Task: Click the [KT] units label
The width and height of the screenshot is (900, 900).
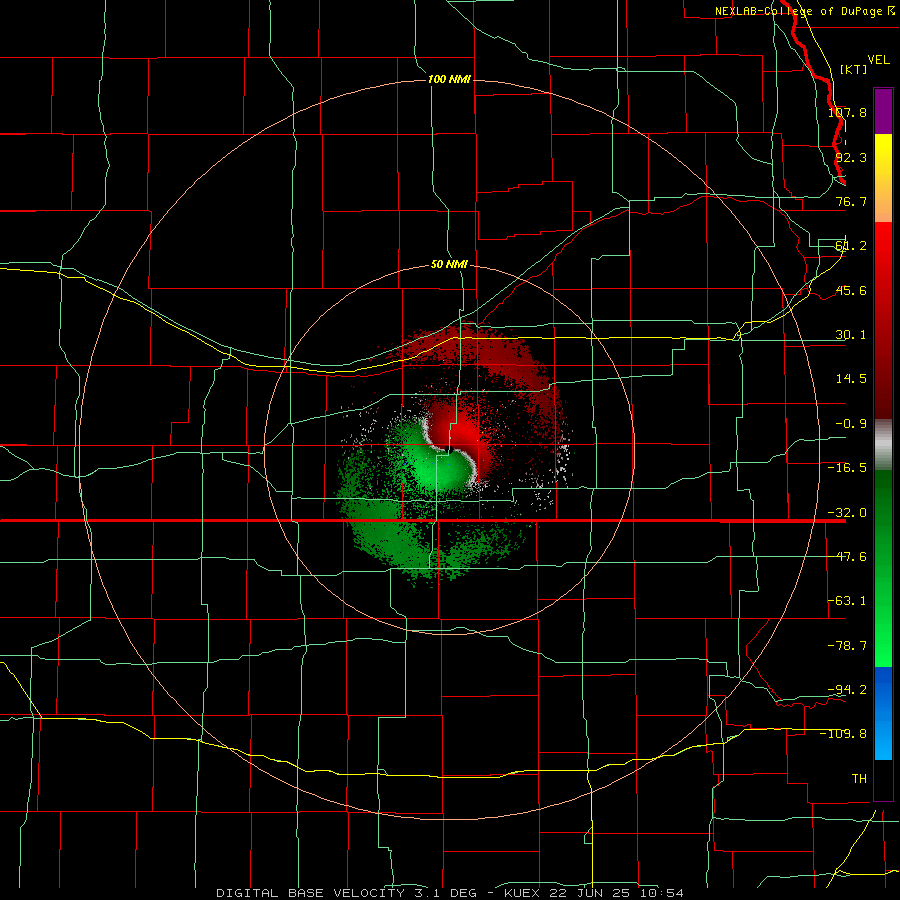Action: click(x=854, y=69)
